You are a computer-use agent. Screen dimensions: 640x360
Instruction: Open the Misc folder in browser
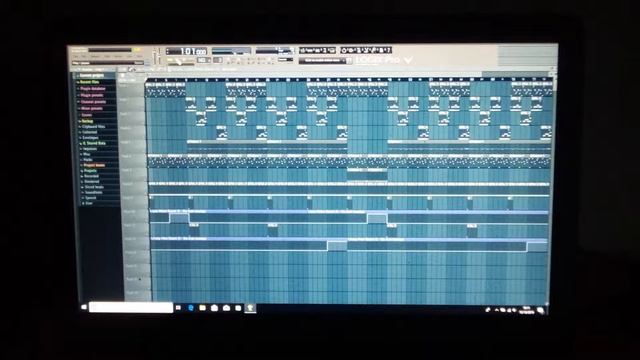87,154
